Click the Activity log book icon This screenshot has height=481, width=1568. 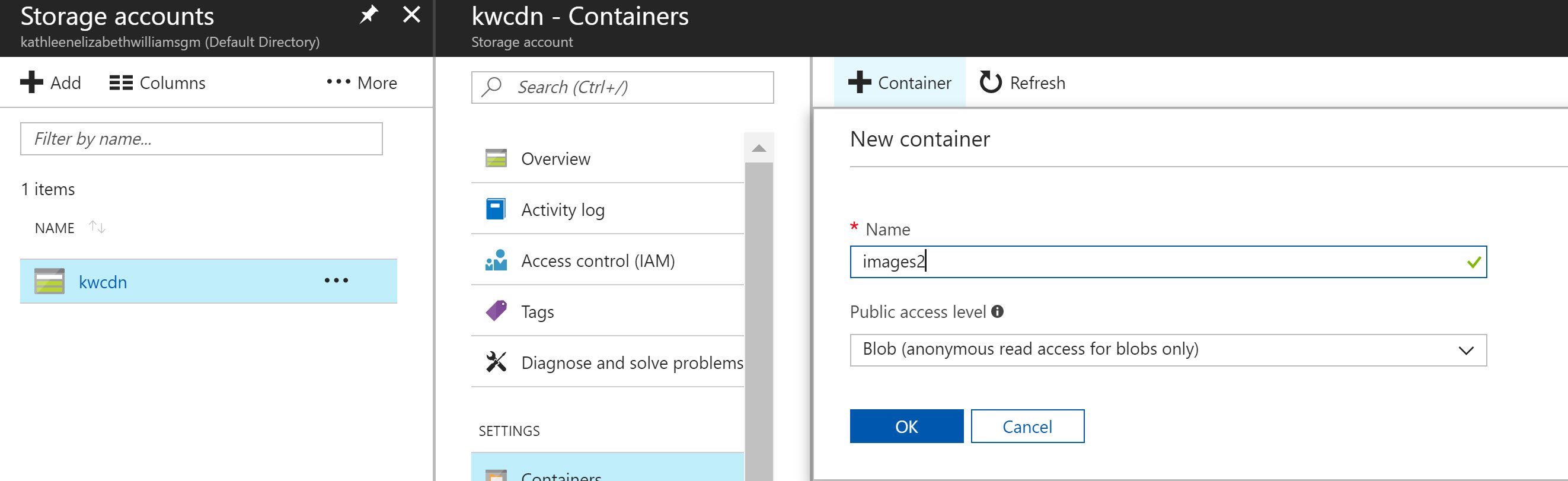pos(496,209)
